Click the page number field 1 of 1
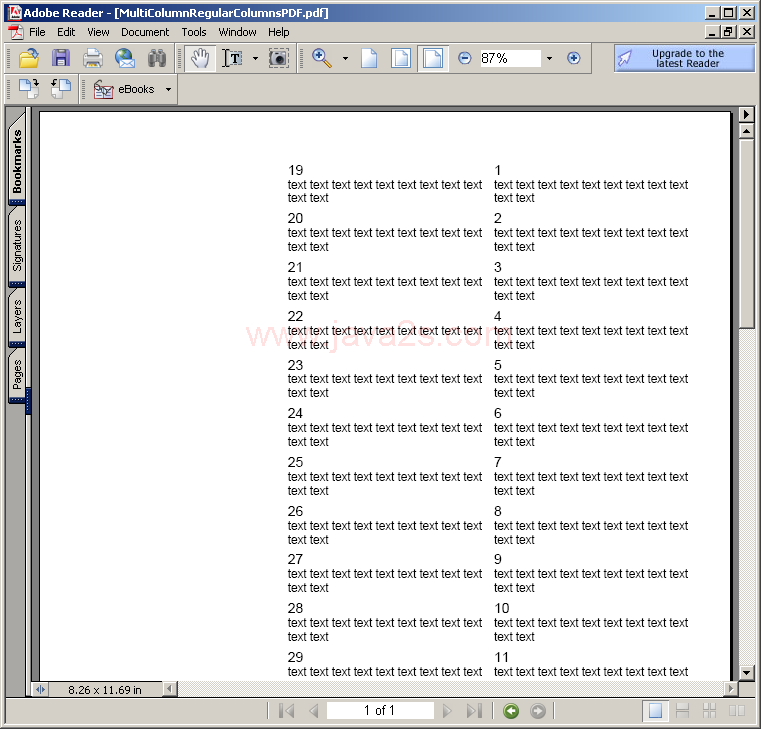Viewport: 761px width, 729px height. tap(380, 711)
